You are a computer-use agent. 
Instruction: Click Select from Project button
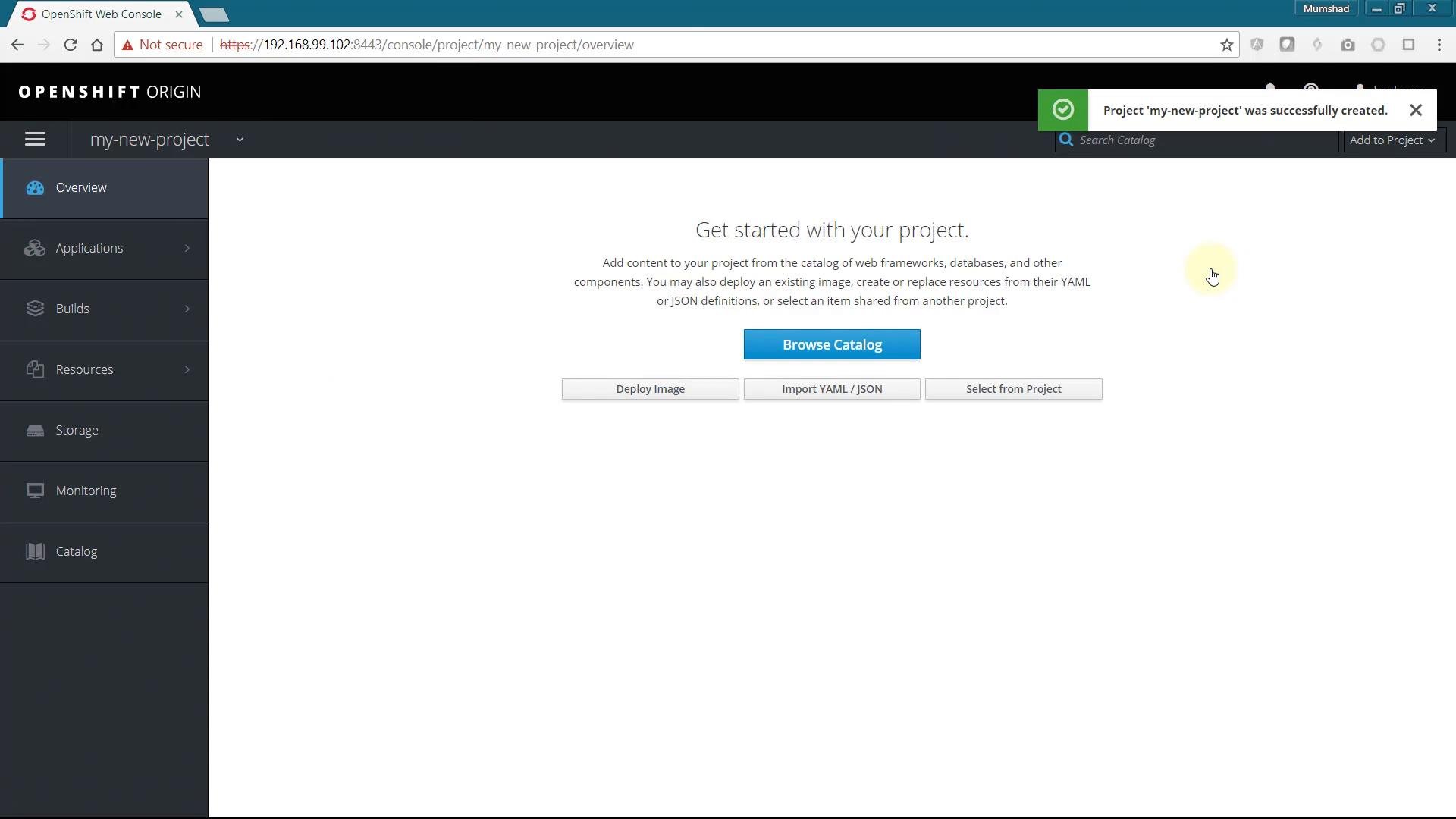[1013, 389]
